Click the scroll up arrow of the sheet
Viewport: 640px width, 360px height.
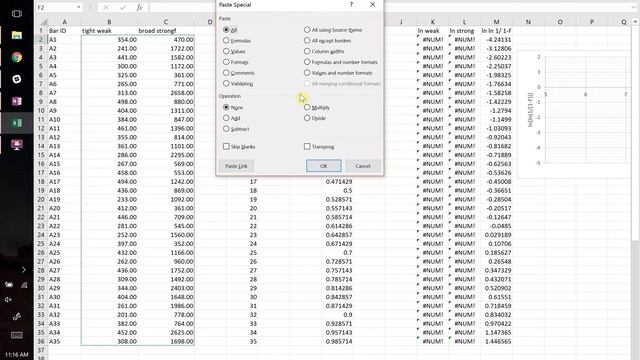[x=635, y=22]
